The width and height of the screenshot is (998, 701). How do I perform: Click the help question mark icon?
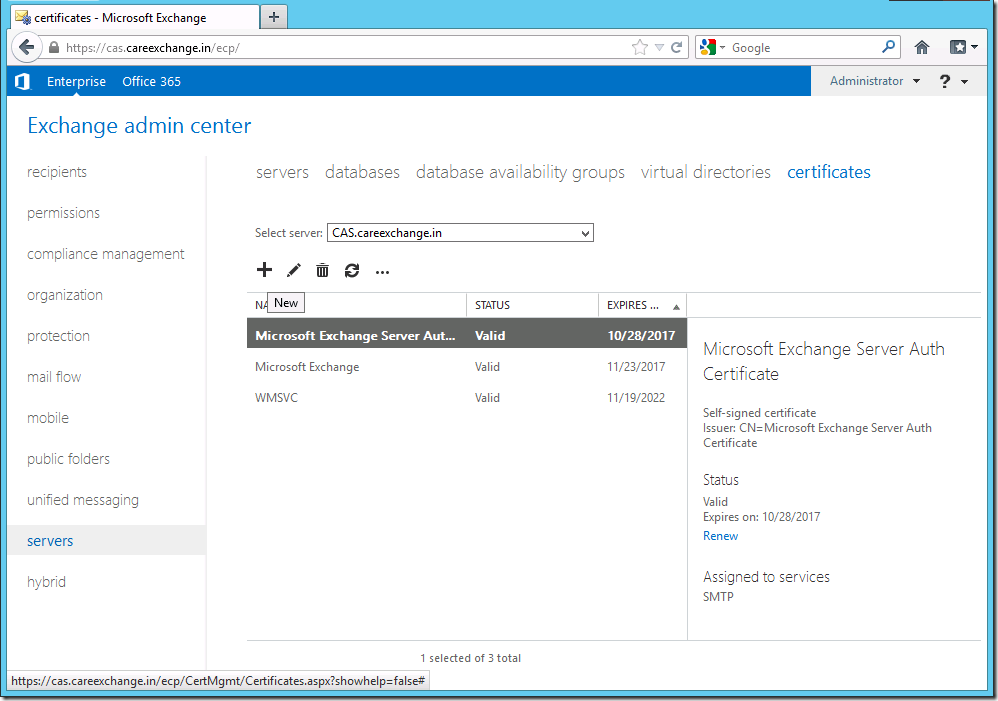click(945, 81)
